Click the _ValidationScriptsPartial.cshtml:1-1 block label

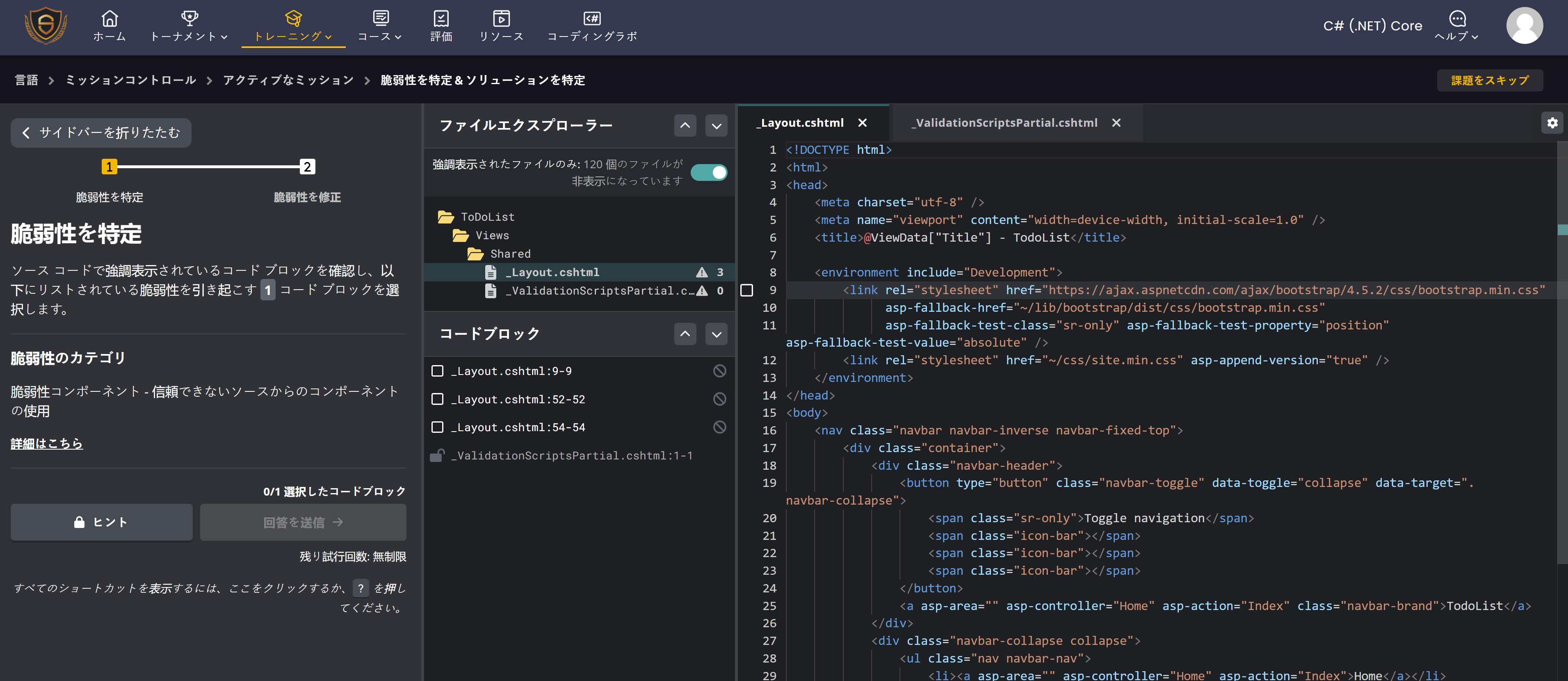(x=572, y=456)
